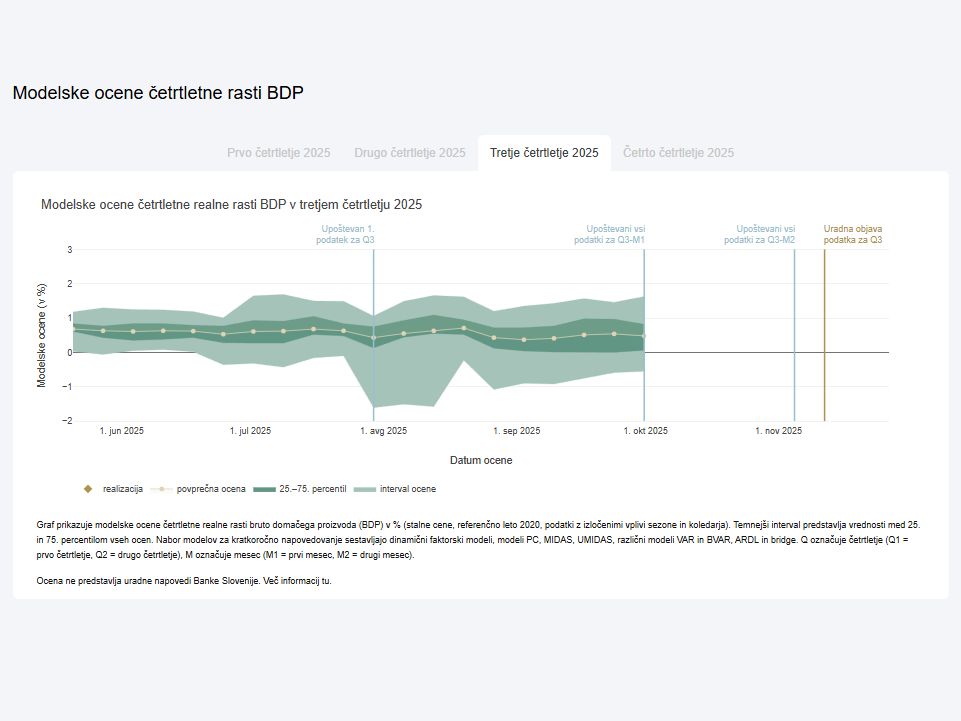
Task: Click the povprečna ocena line marker icon
Action: (162, 489)
